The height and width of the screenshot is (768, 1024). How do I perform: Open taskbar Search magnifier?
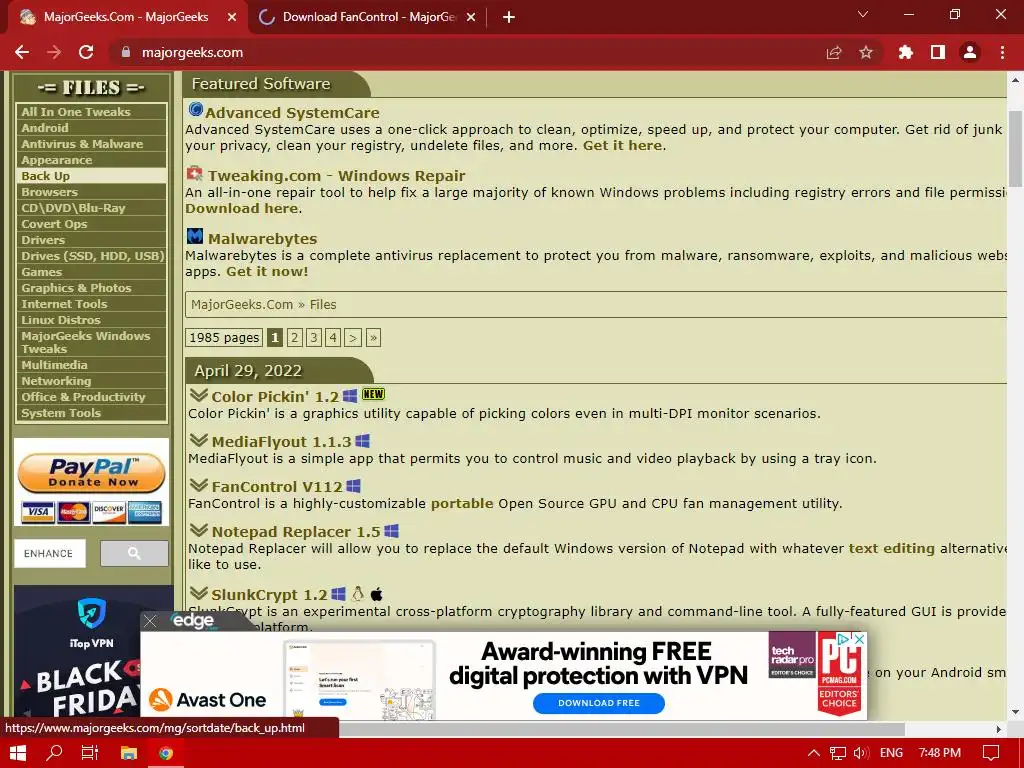(54, 753)
